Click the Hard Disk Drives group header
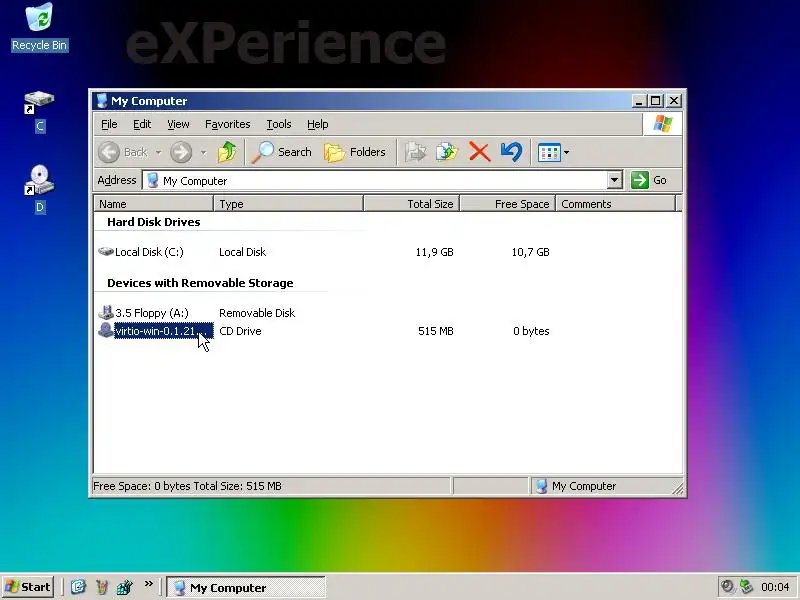Viewport: 800px width, 600px height. click(154, 222)
